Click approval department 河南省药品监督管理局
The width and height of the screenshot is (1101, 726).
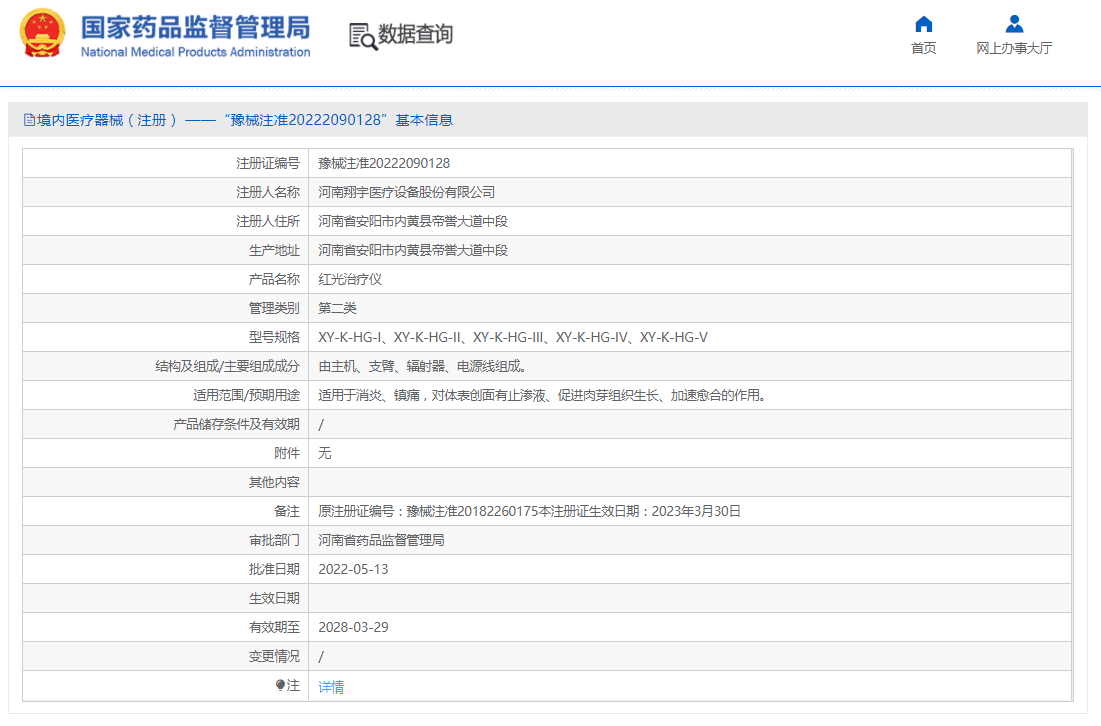pos(381,540)
